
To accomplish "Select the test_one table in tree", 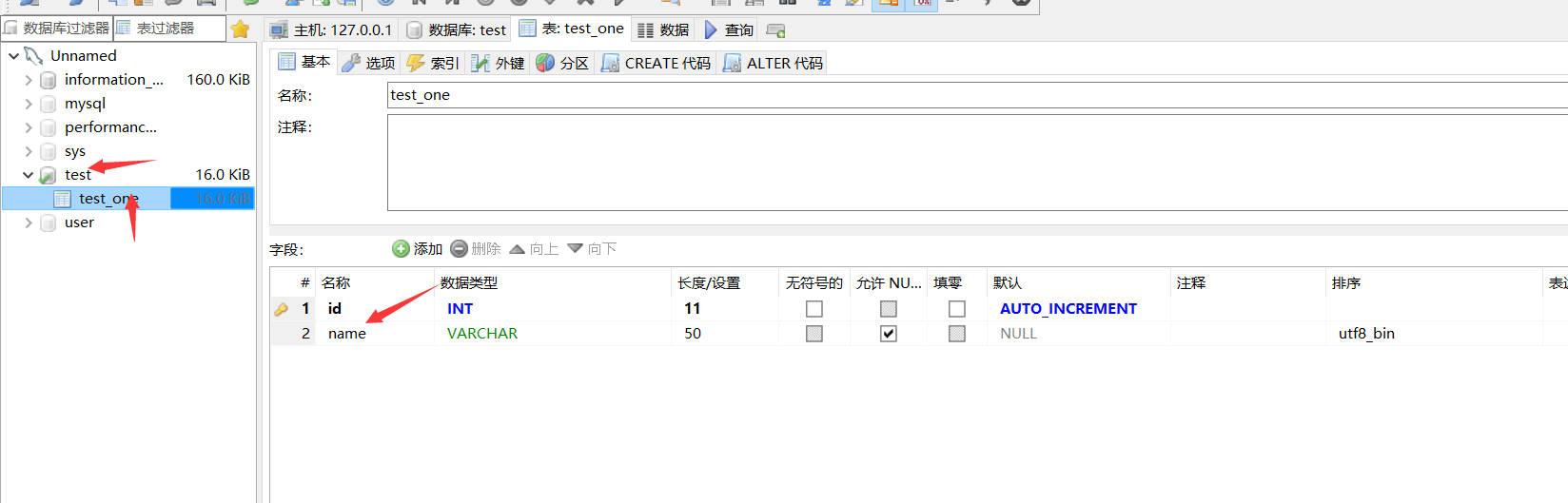I will [108, 199].
